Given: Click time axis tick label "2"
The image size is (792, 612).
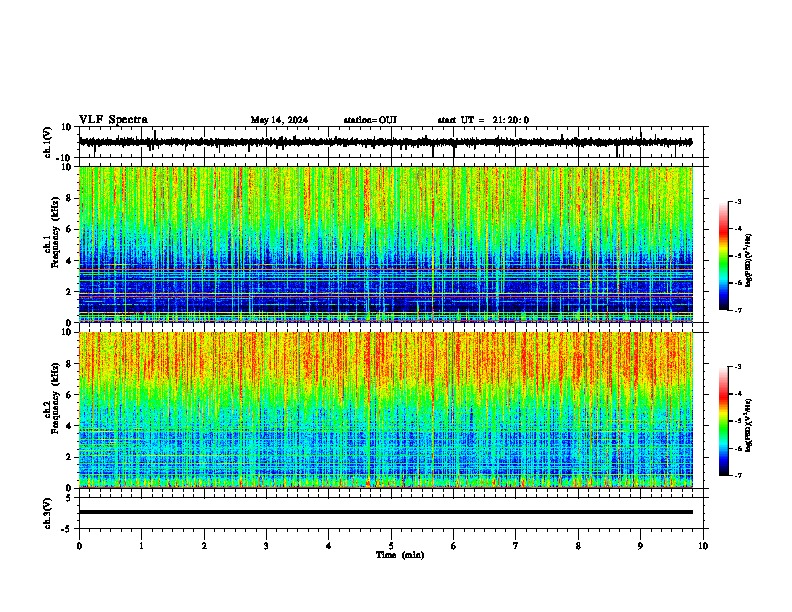Looking at the screenshot, I should pos(204,546).
